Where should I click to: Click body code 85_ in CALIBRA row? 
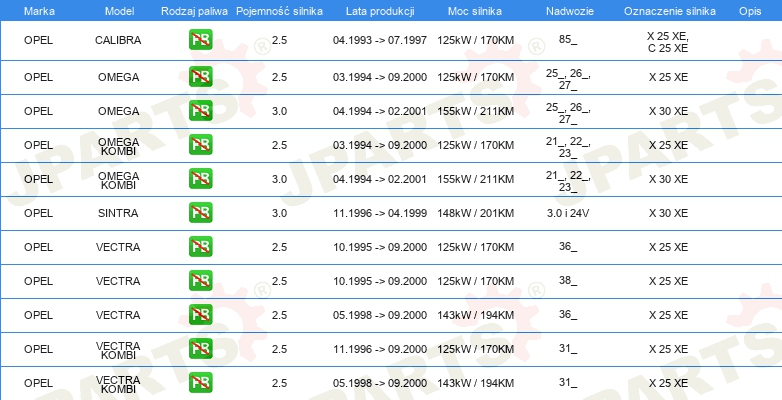tap(568, 39)
